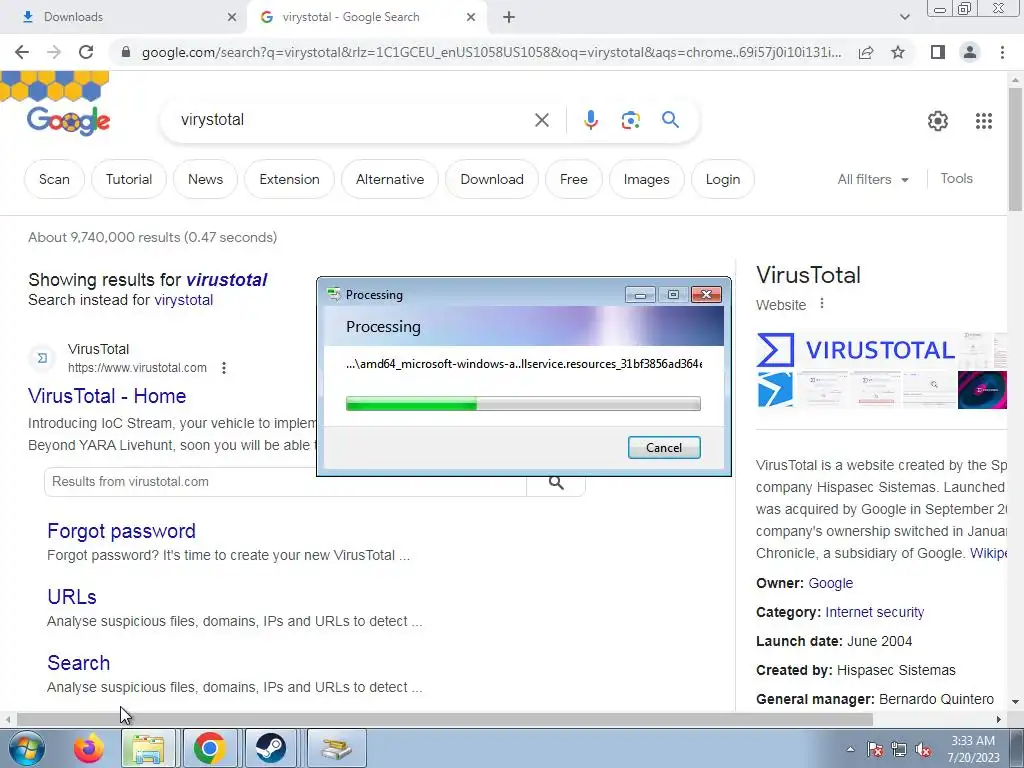1024x768 pixels.
Task: Select the Login filter chip
Action: (x=723, y=179)
